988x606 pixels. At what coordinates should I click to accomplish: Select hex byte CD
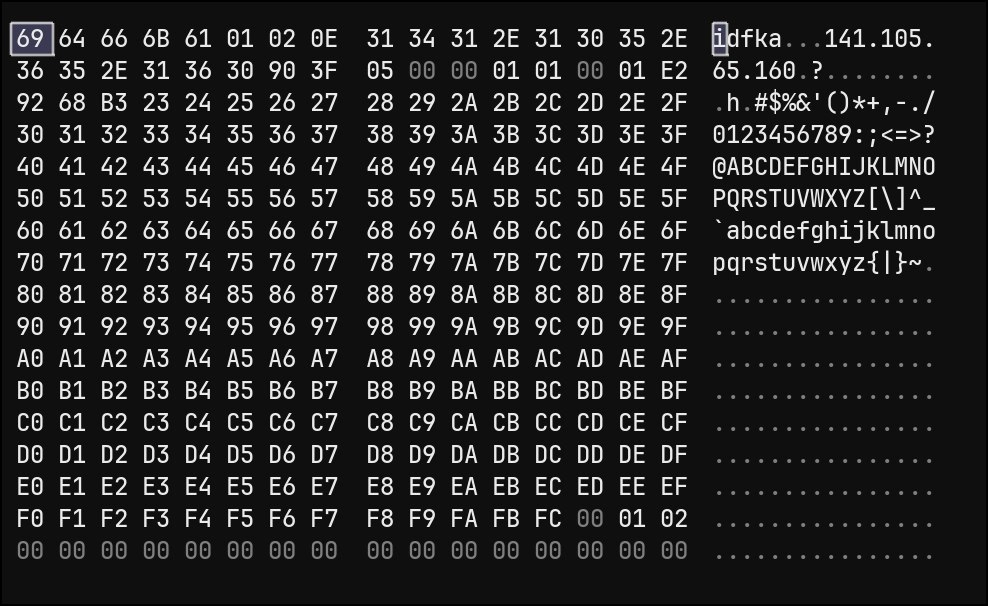pos(590,423)
